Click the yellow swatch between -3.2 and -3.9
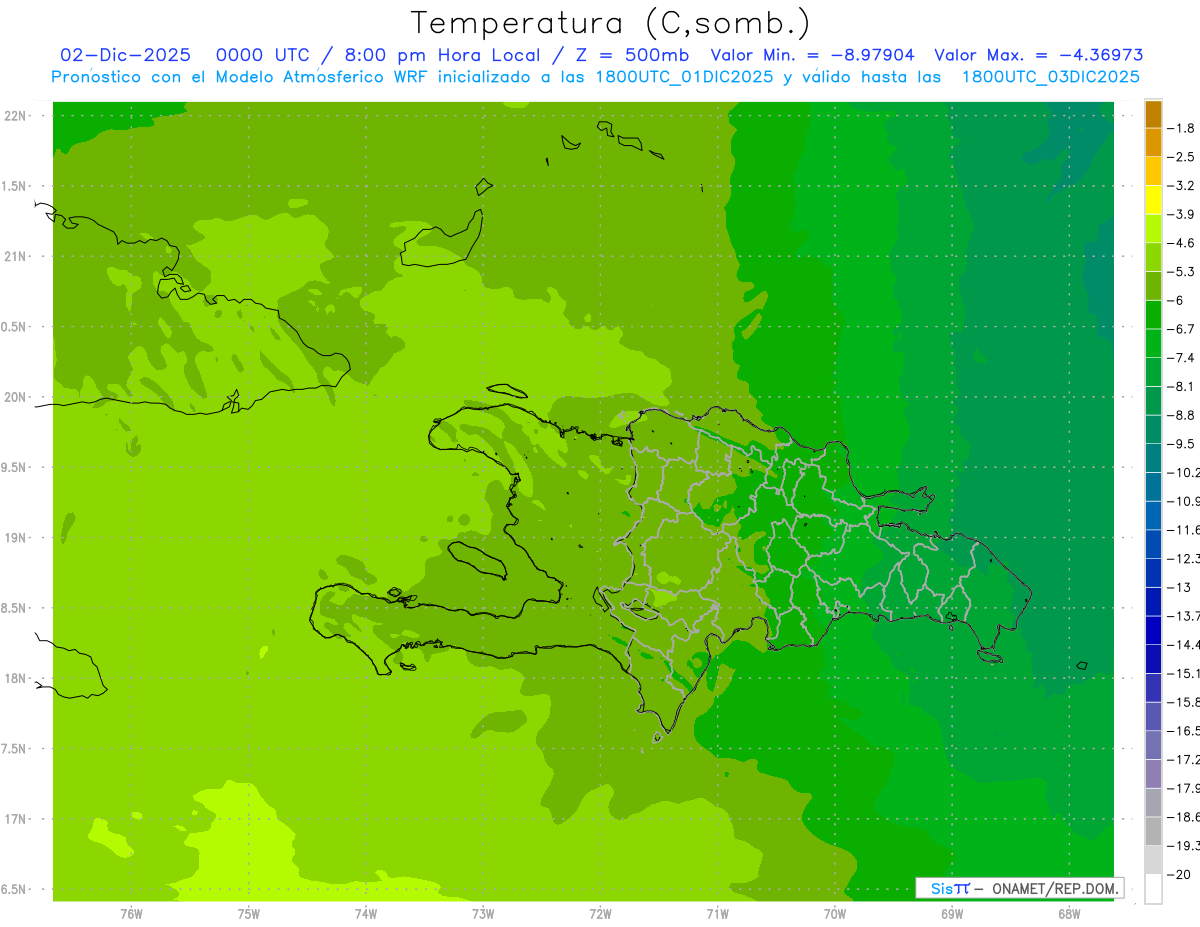The width and height of the screenshot is (1200, 927). pyautogui.click(x=1153, y=200)
